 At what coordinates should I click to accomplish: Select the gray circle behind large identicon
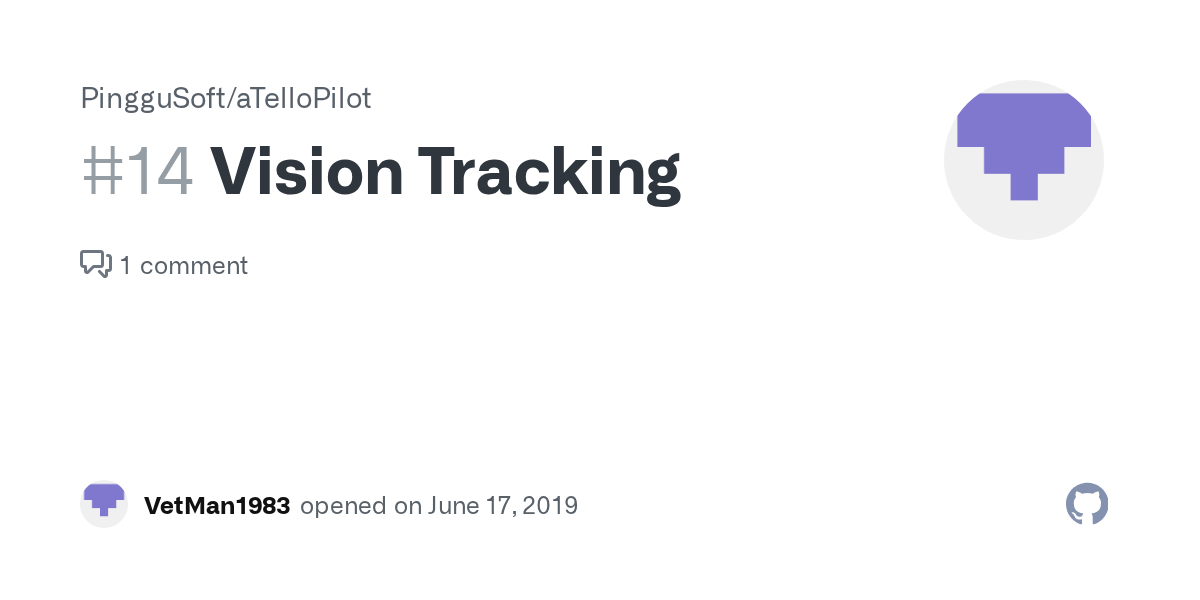point(1024,160)
